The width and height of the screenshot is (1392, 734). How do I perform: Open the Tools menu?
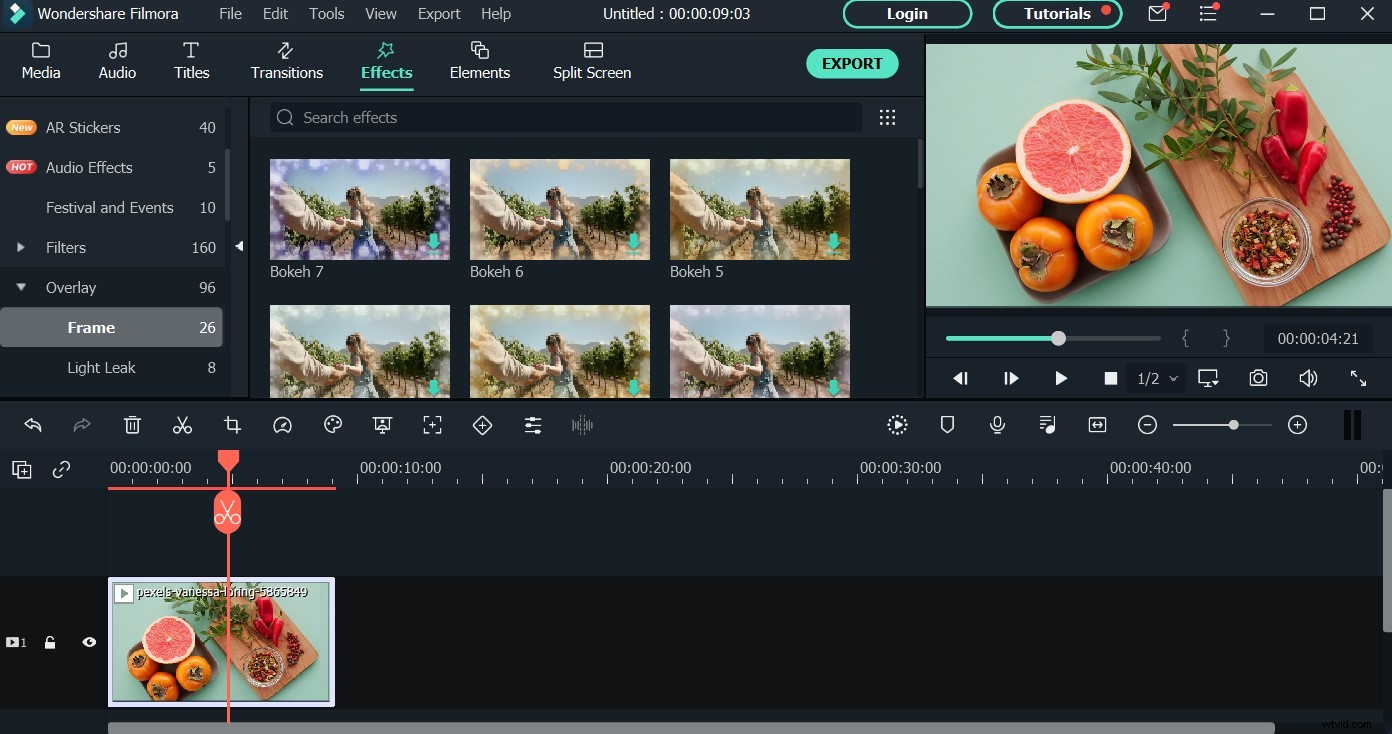[326, 13]
